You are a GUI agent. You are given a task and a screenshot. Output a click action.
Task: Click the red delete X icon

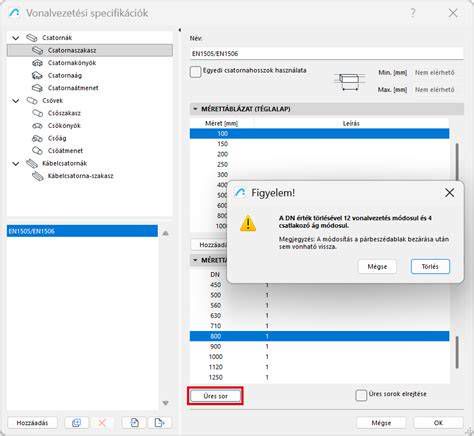point(102,423)
